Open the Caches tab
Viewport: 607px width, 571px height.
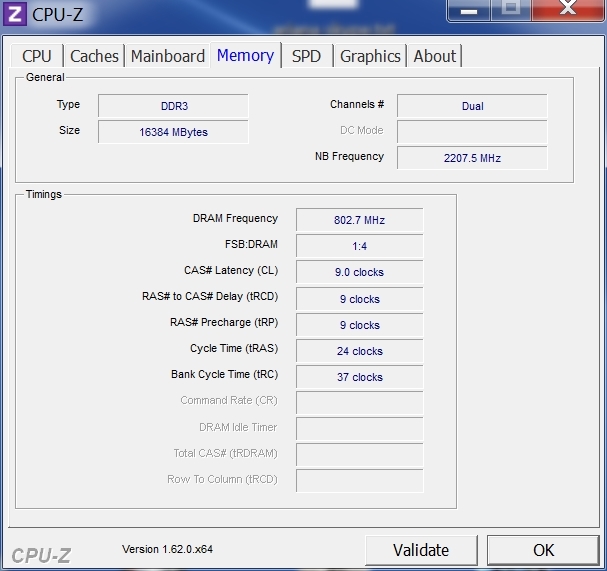94,56
